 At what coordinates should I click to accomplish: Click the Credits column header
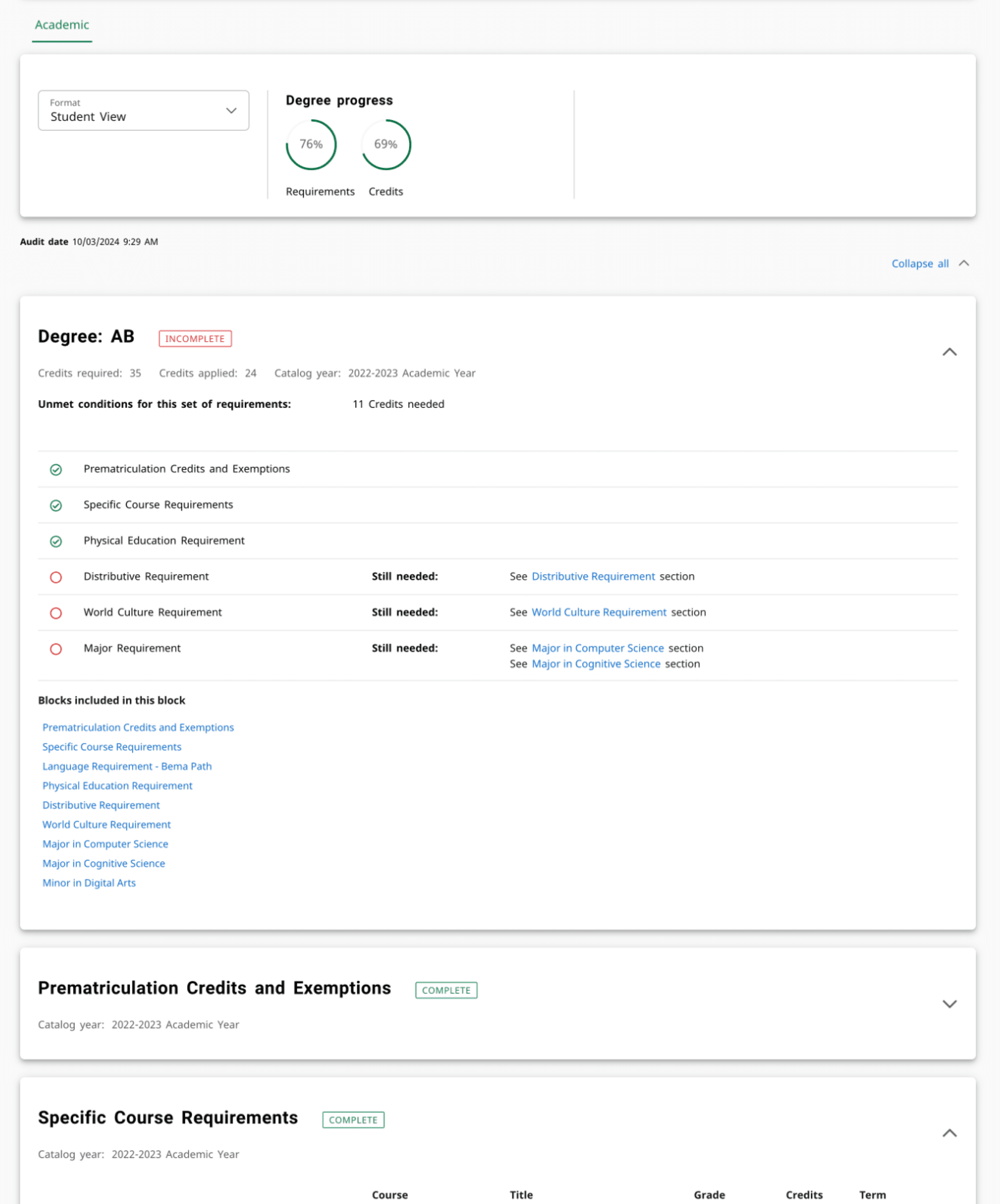(x=804, y=1195)
